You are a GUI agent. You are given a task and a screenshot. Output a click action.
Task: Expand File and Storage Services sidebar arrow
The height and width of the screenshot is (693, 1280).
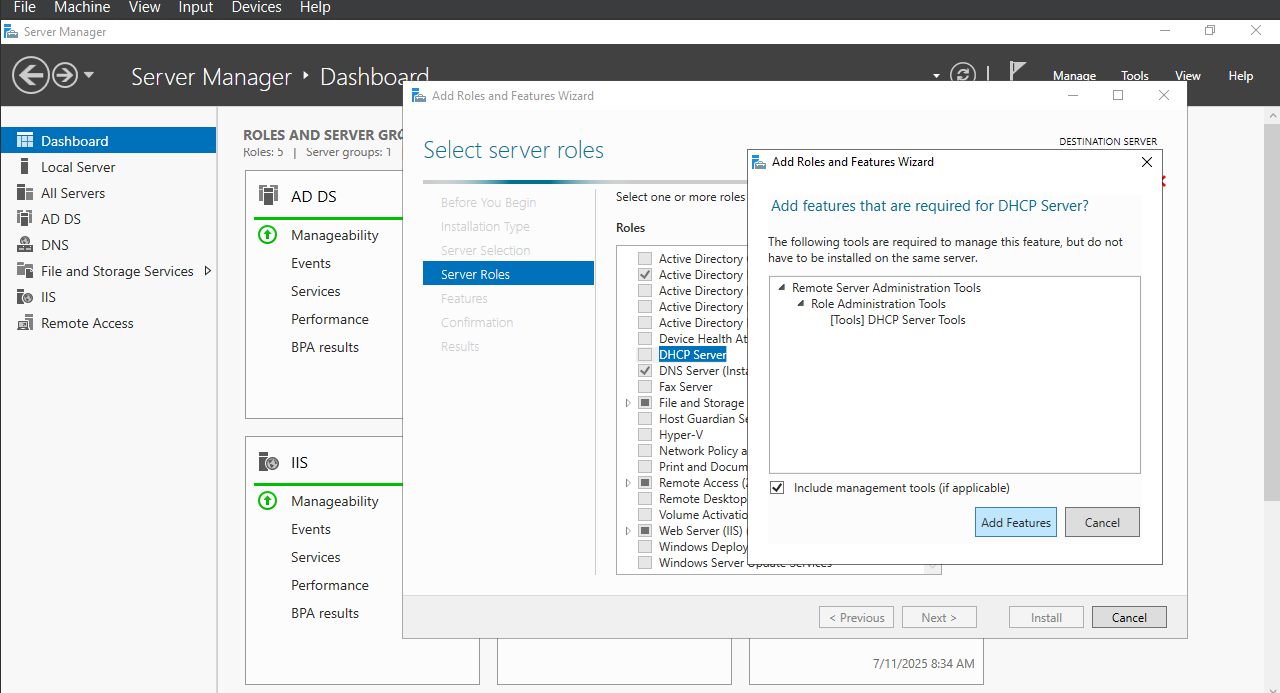tap(208, 271)
